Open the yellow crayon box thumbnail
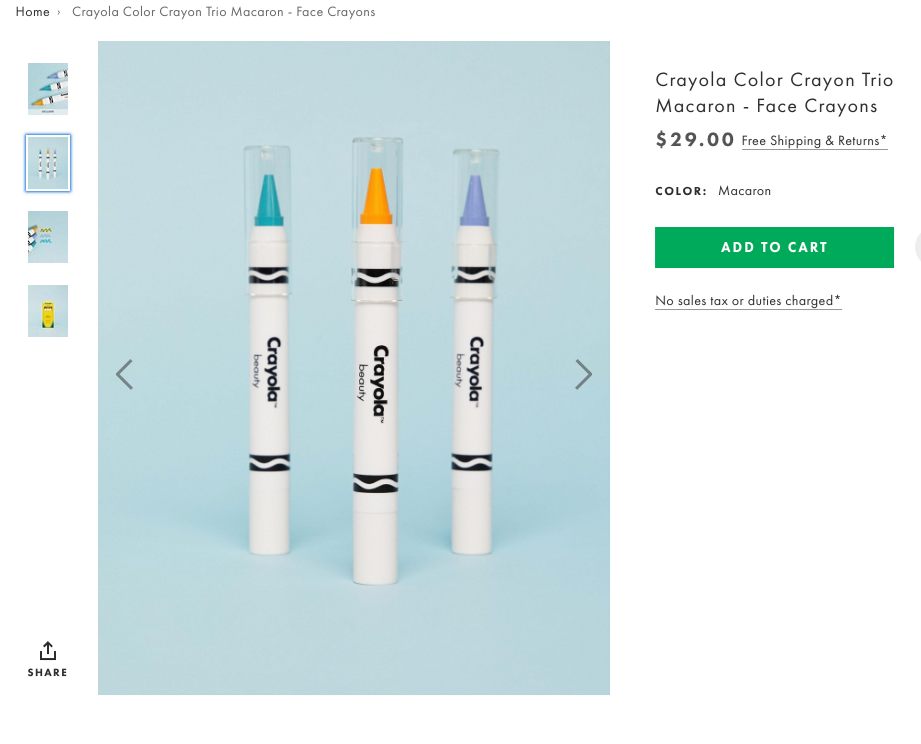Viewport: 921px width, 744px height. tap(48, 311)
